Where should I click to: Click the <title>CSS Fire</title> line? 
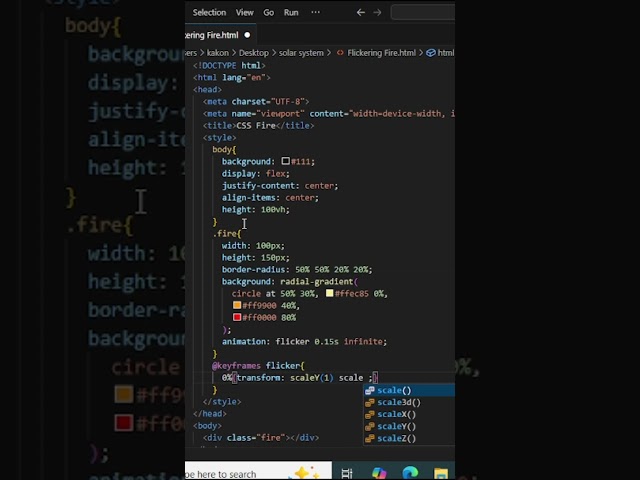[x=259, y=125]
